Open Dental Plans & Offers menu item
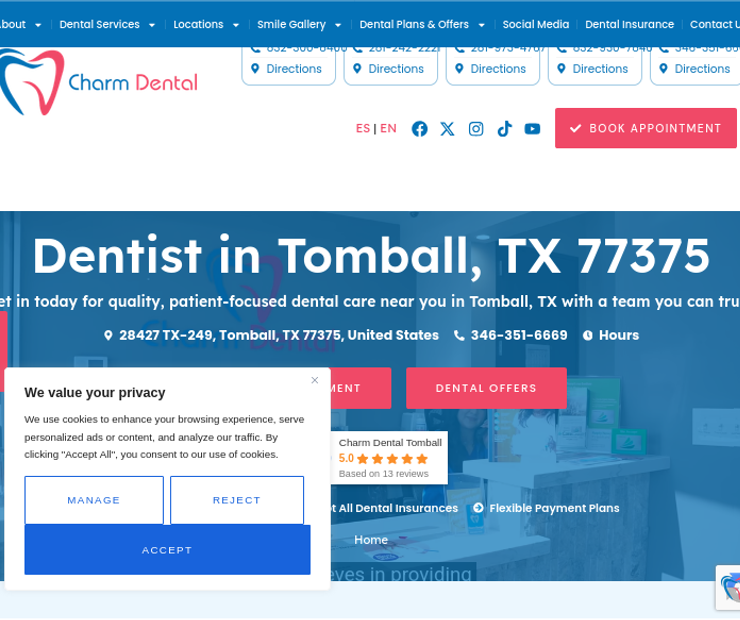 tap(414, 25)
